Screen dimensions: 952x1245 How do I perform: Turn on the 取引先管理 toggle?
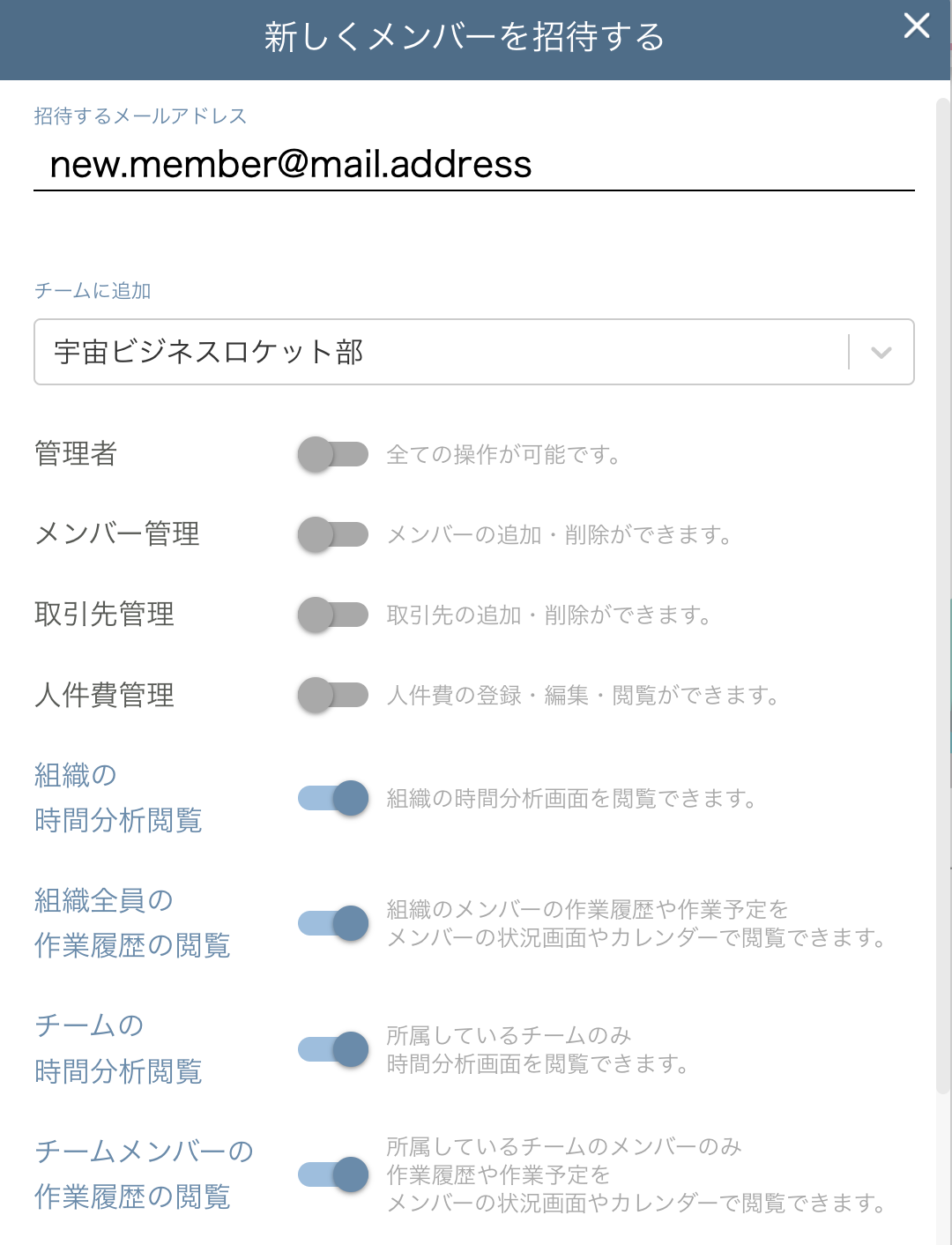tap(333, 615)
